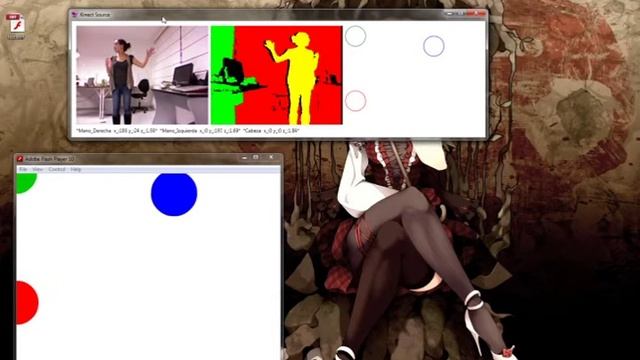The width and height of the screenshot is (640, 360).
Task: Minimize the Kinect Source window
Action: (x=450, y=14)
